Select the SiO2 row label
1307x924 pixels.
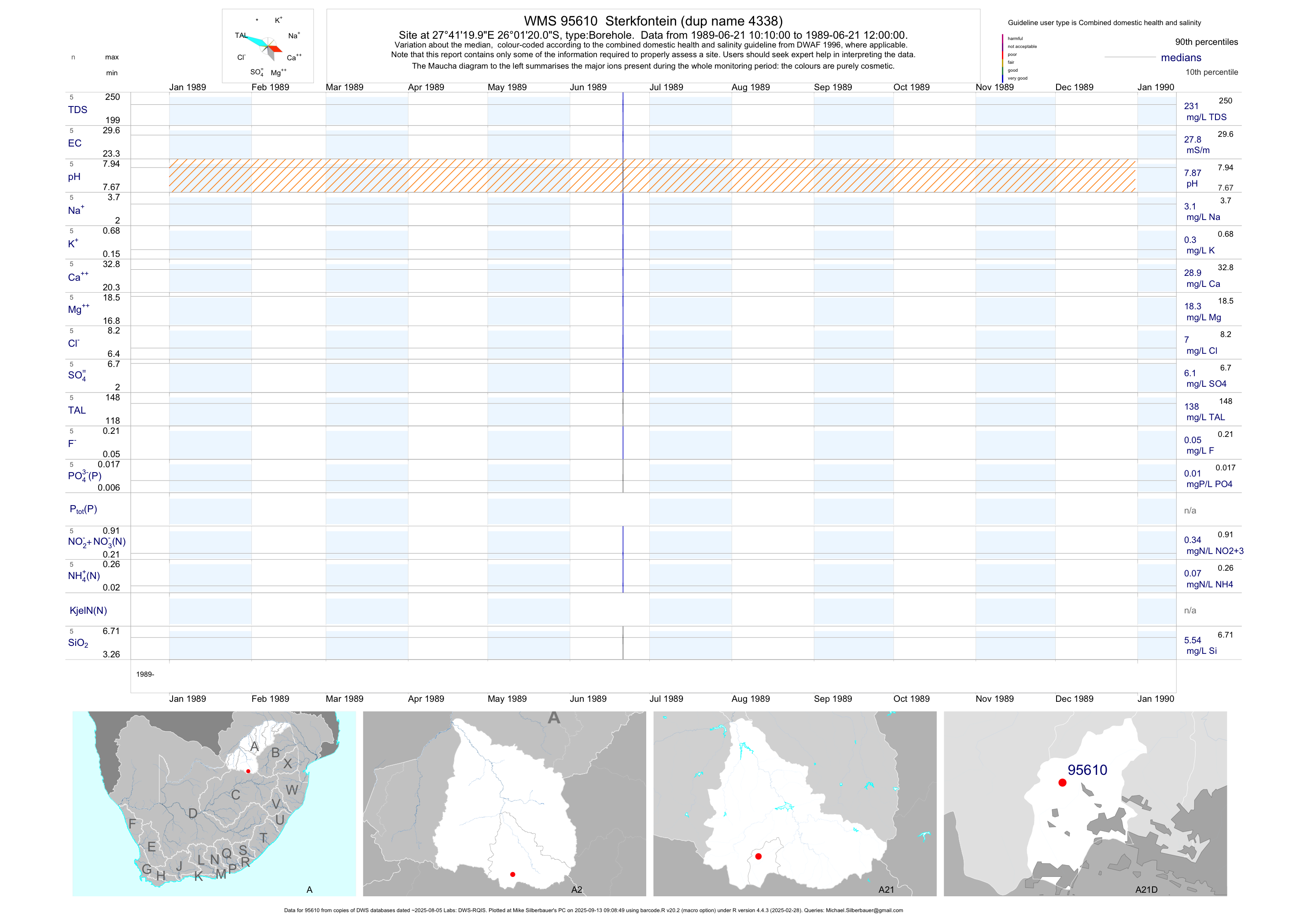tap(78, 643)
